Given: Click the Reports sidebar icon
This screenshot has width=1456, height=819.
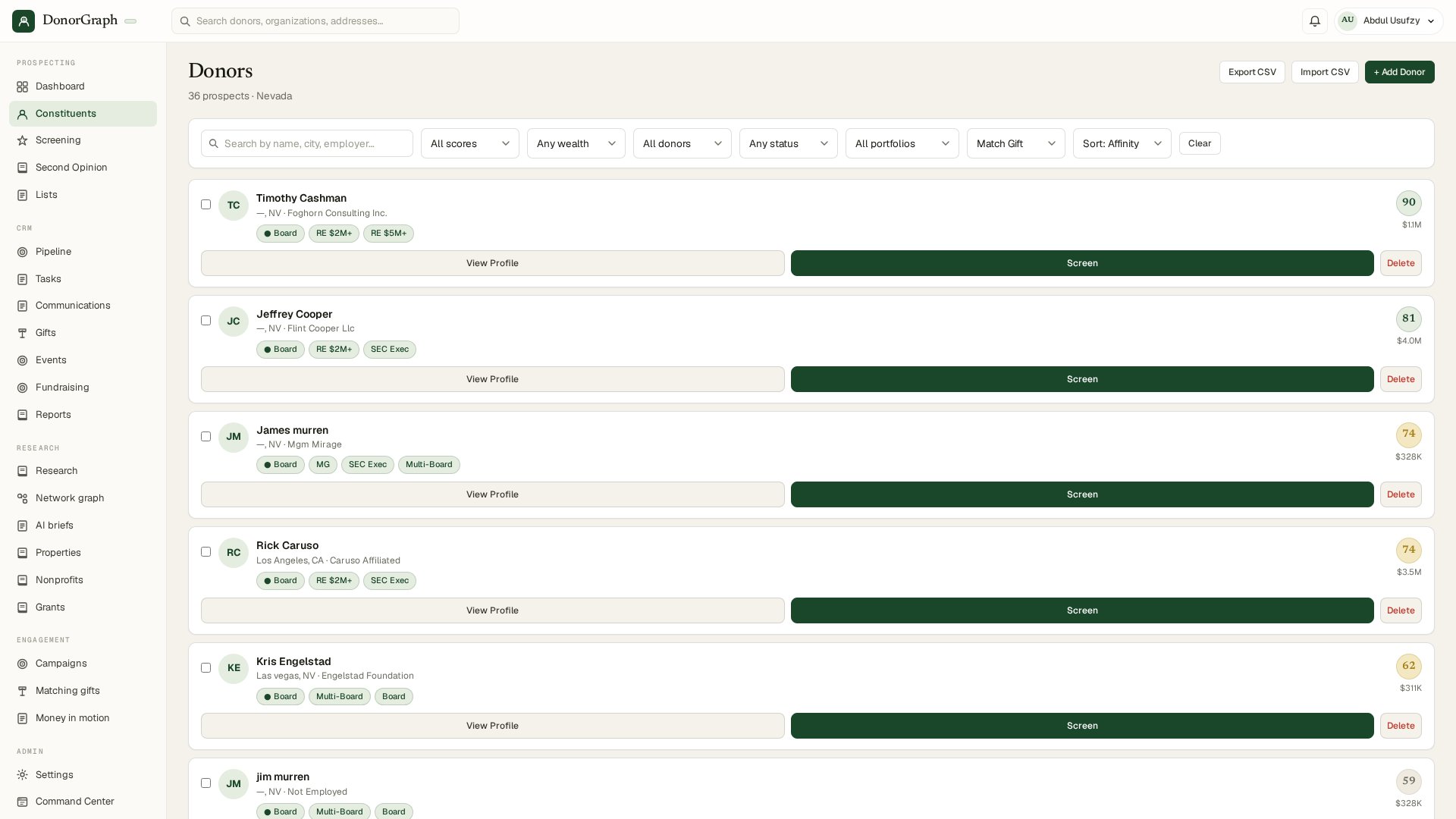Looking at the screenshot, I should coord(23,415).
